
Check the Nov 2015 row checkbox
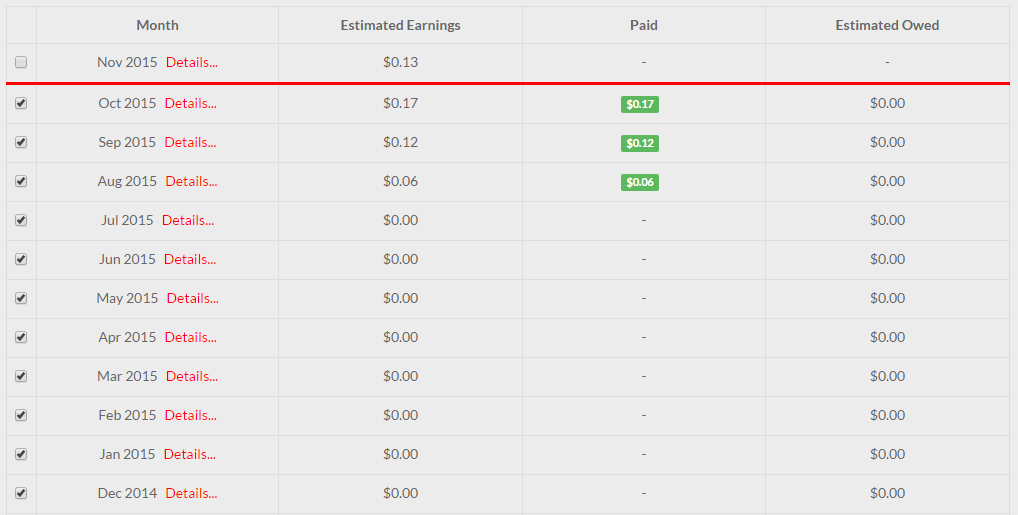21,62
